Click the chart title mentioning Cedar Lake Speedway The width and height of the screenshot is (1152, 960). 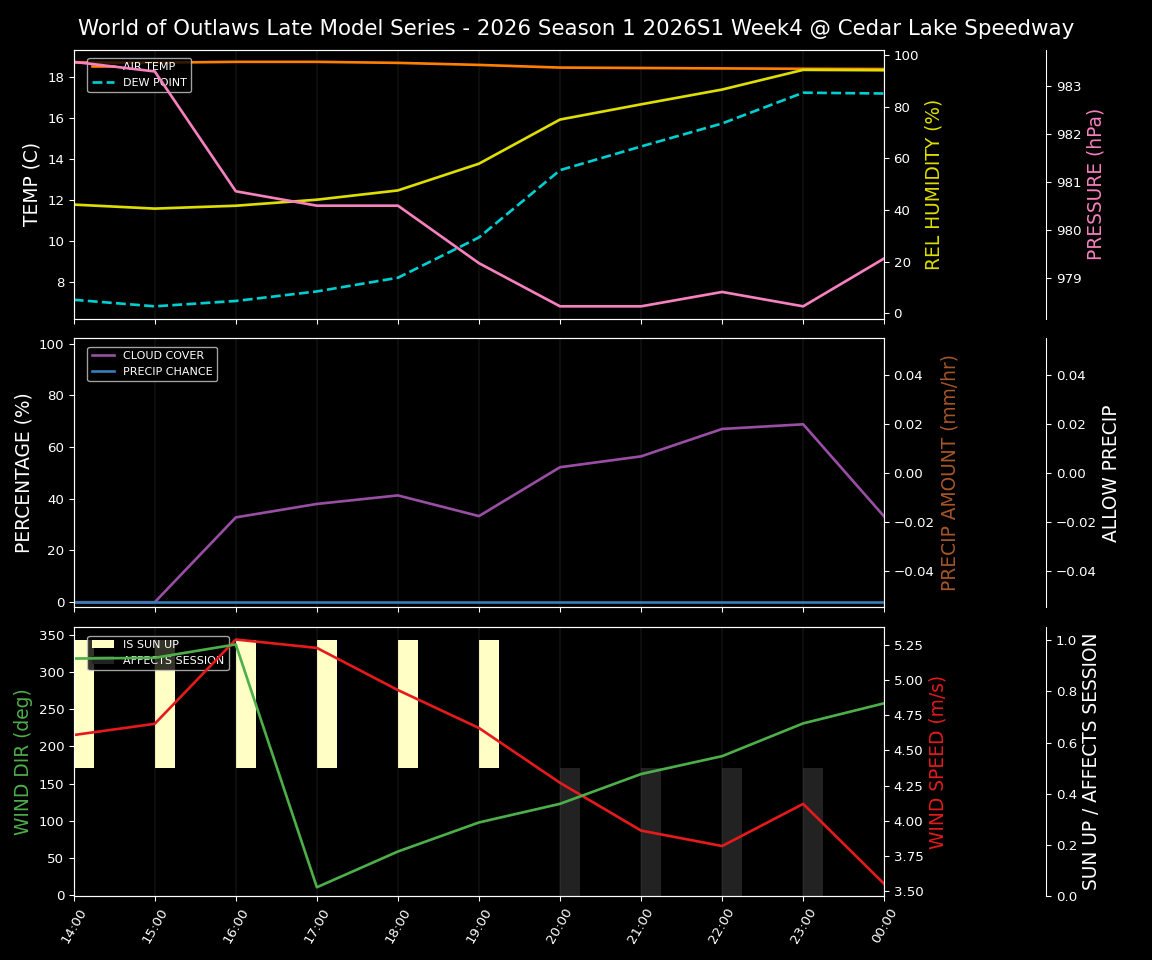click(x=576, y=28)
